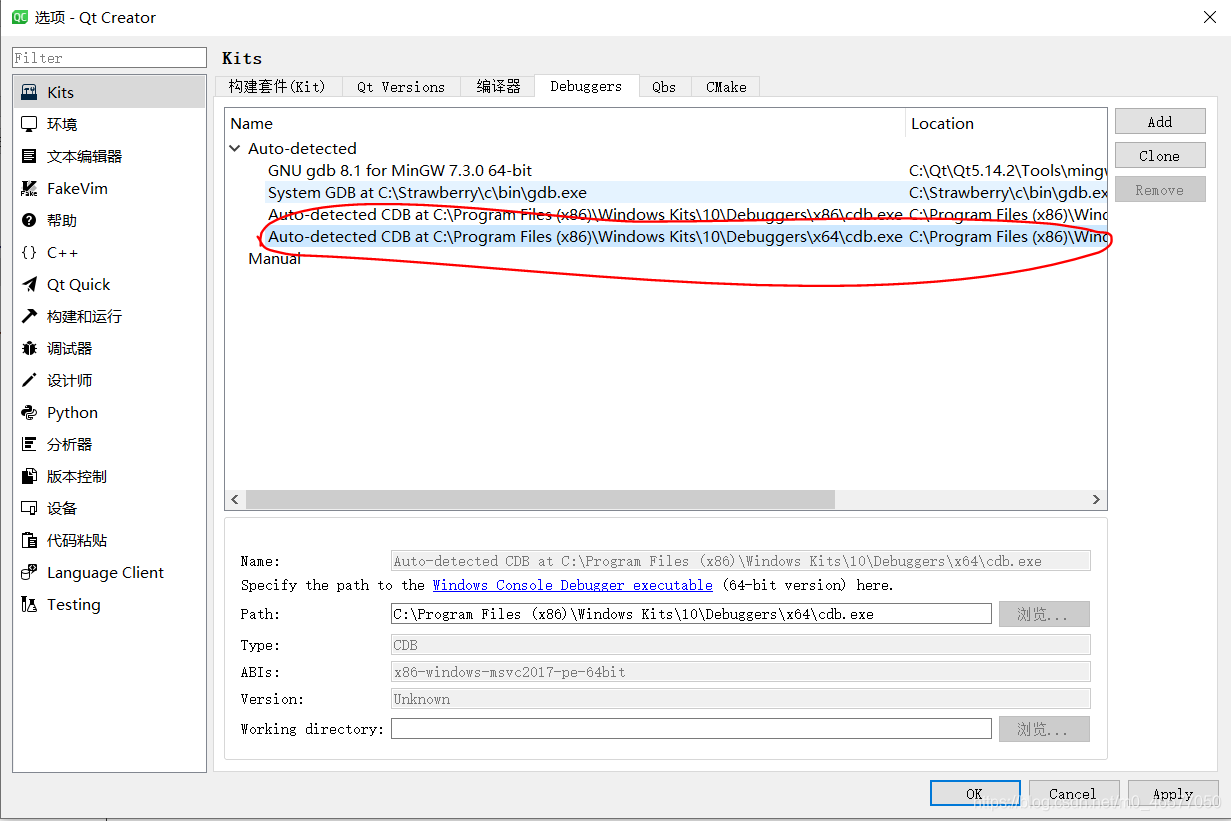
Task: Open the Qt Versions tab
Action: coord(401,87)
